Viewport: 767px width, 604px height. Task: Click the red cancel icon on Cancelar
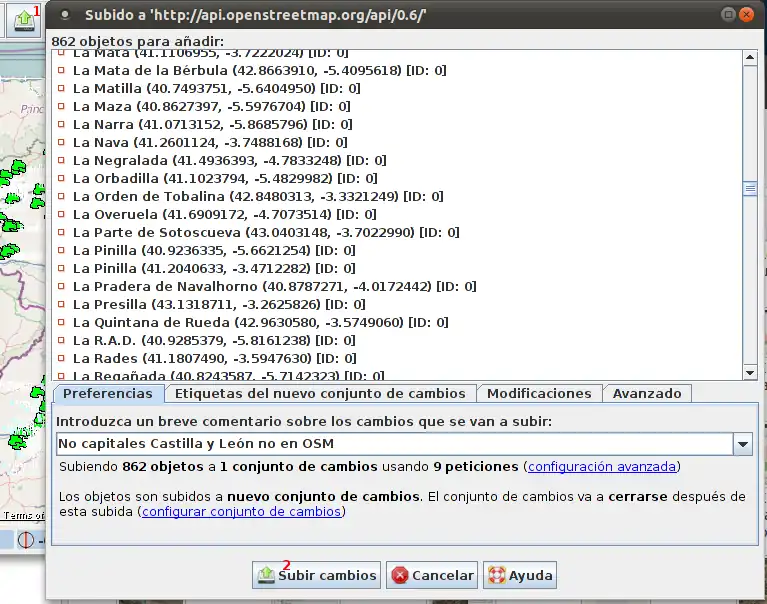(400, 575)
